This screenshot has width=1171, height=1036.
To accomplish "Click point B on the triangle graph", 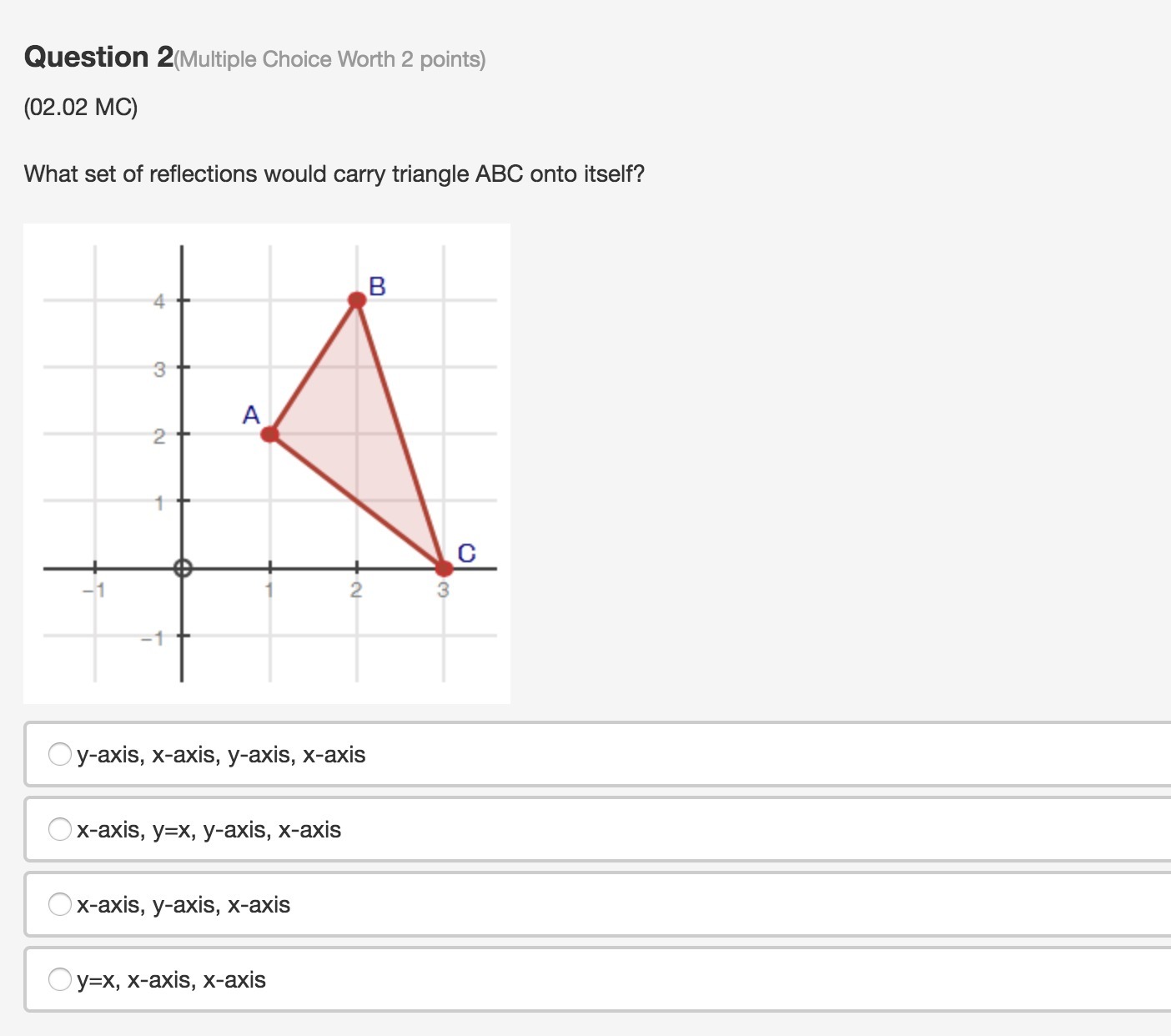I will [x=357, y=300].
